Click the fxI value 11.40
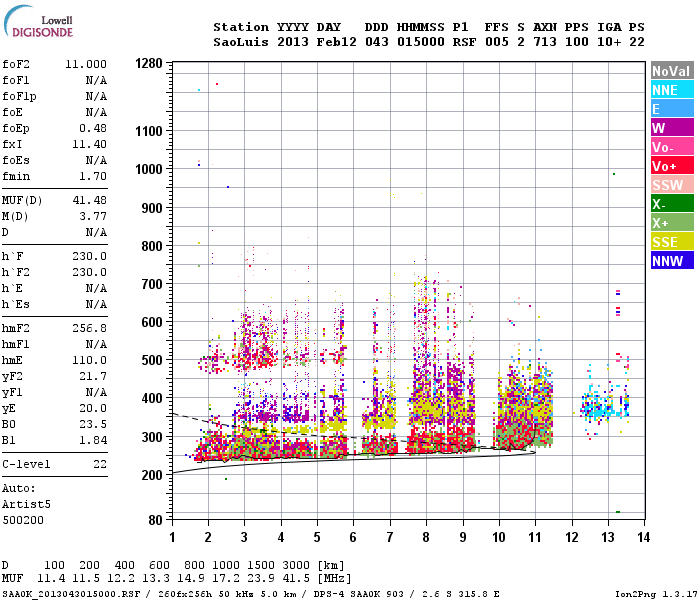The height and width of the screenshot is (600, 700). pyautogui.click(x=90, y=144)
